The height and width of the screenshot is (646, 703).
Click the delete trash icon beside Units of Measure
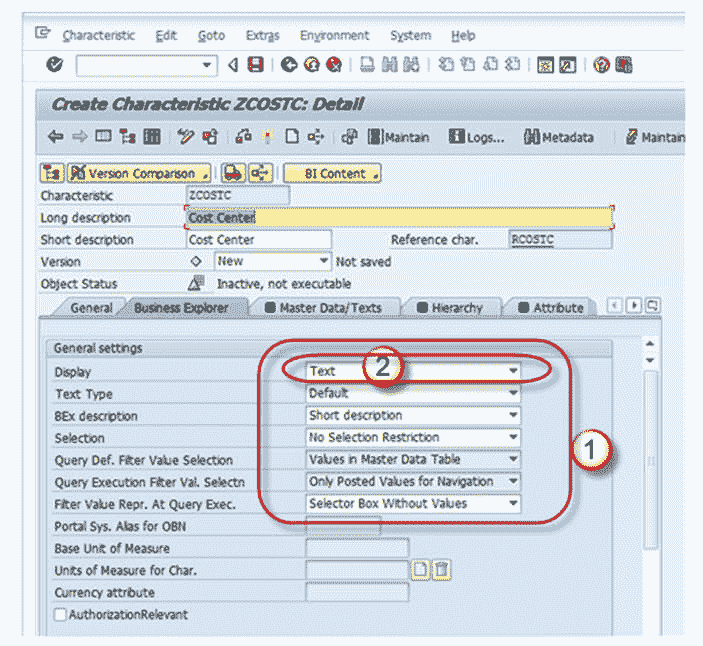(x=442, y=570)
